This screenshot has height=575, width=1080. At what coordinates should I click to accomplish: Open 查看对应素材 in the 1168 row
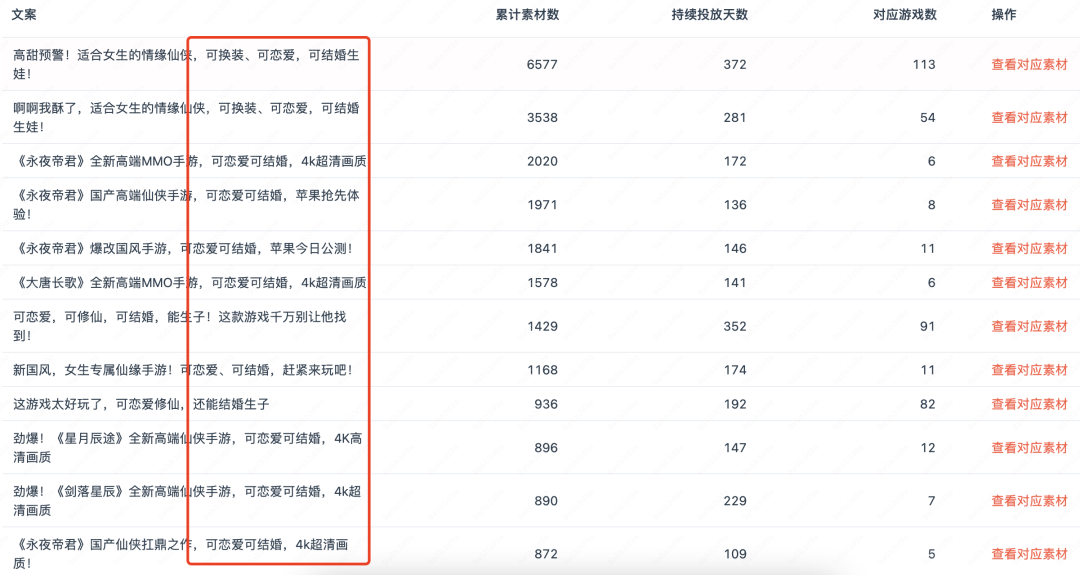click(x=1029, y=370)
